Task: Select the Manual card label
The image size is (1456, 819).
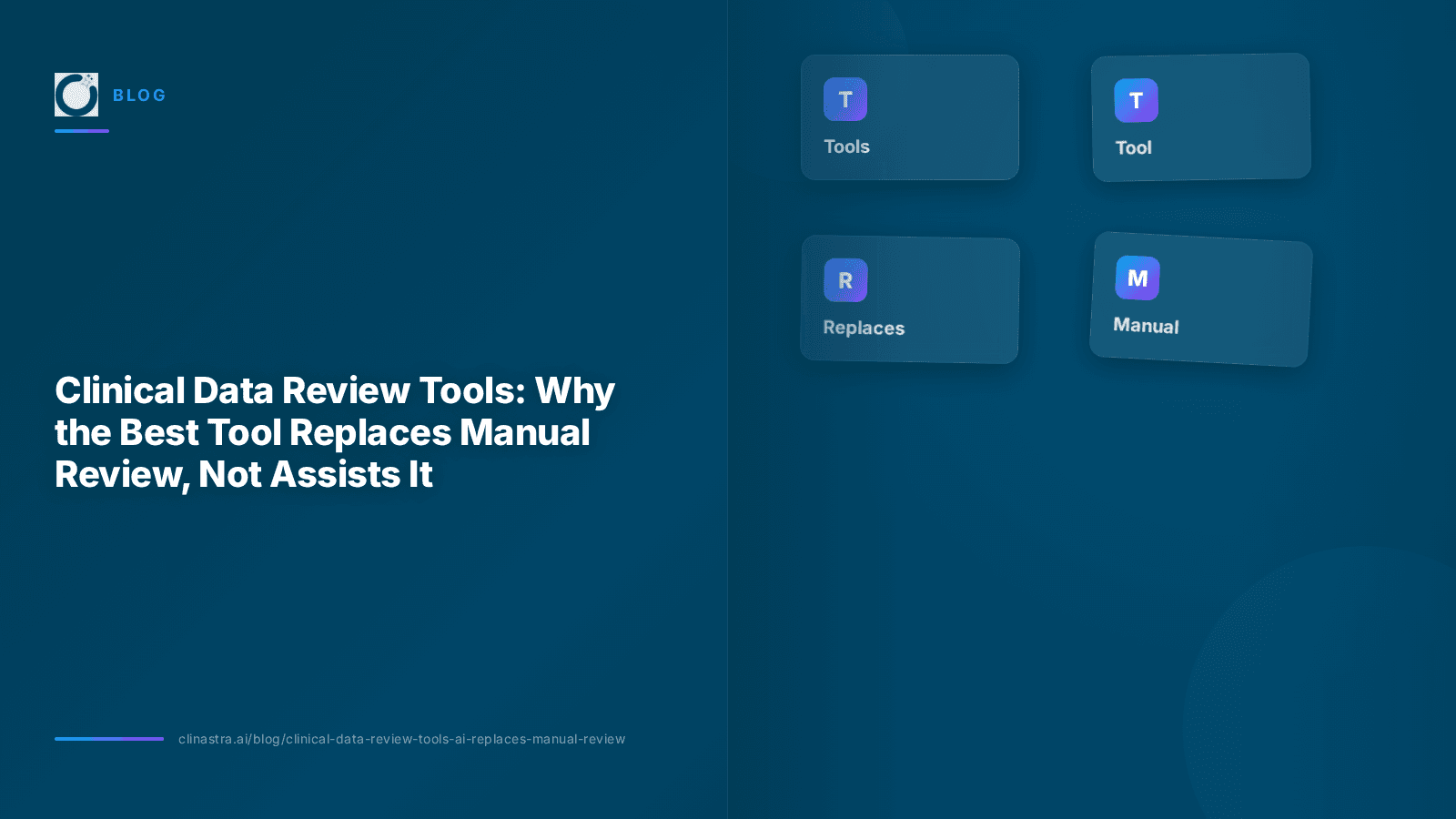Action: point(1146,326)
